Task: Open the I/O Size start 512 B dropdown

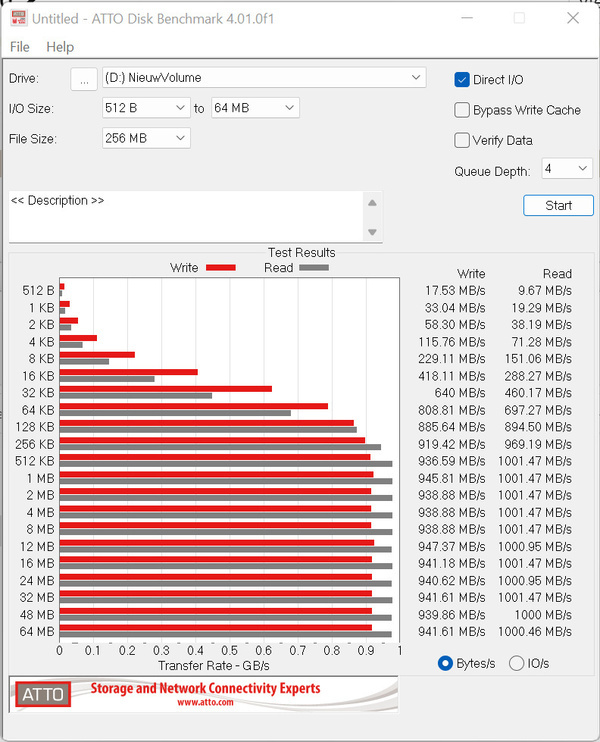Action: click(146, 108)
